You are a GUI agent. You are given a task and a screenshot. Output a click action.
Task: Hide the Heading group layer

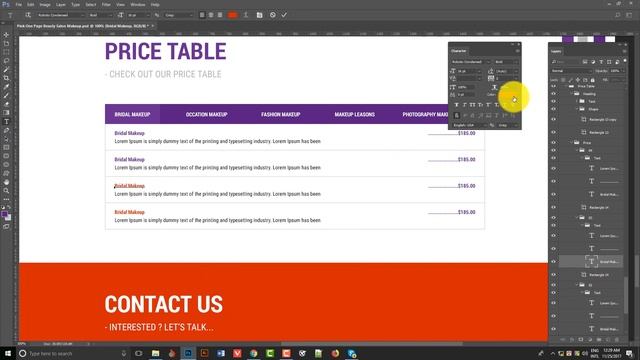pos(553,94)
